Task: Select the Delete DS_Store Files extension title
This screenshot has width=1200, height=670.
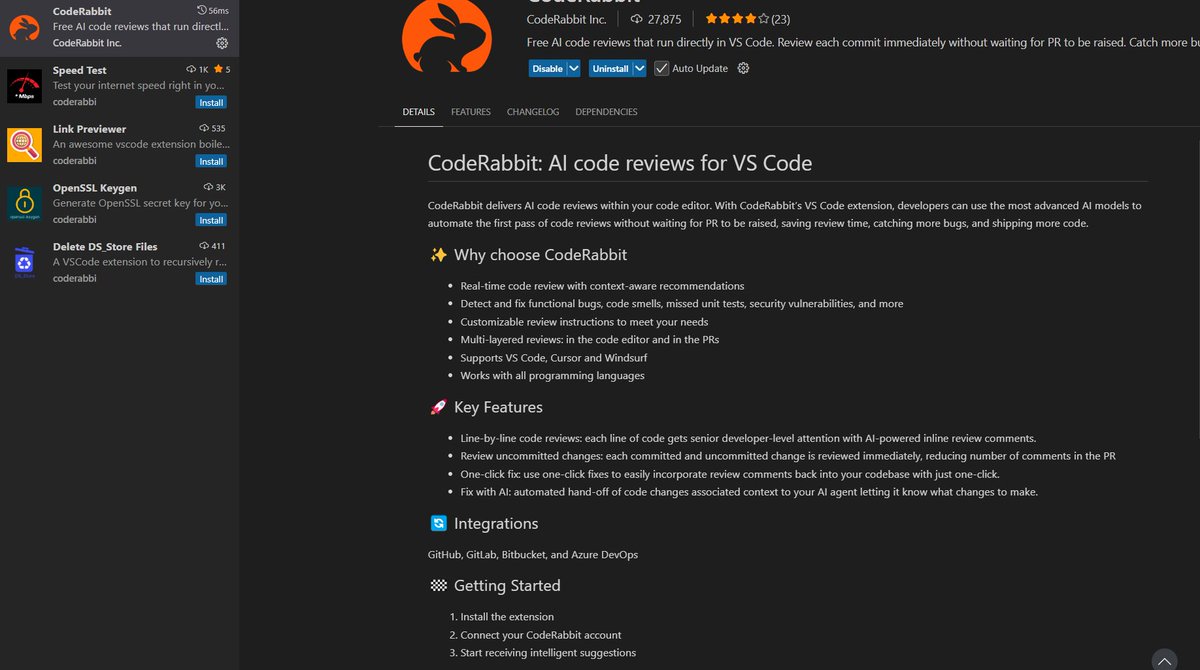Action: coord(105,246)
